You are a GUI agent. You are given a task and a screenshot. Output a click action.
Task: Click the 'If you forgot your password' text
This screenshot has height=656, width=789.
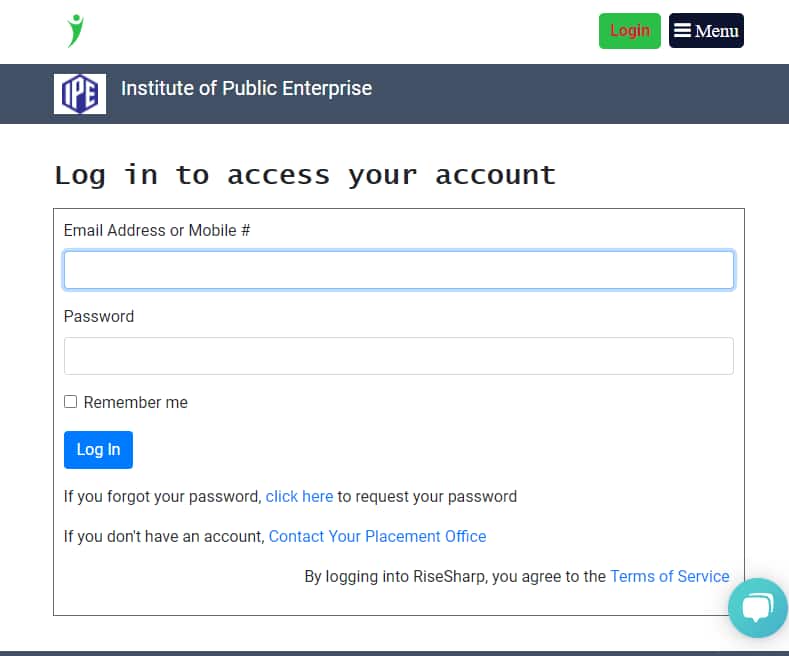click(163, 497)
